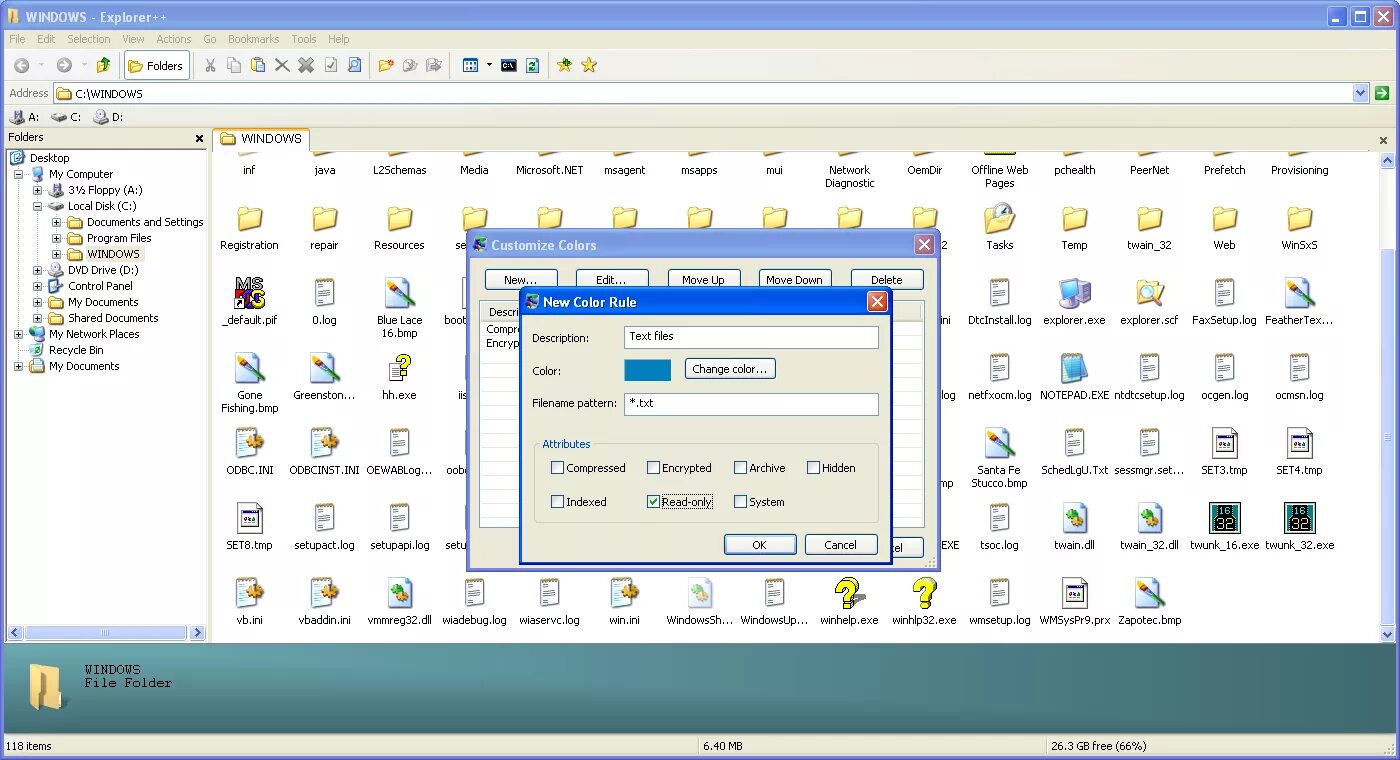Image resolution: width=1400 pixels, height=760 pixels.
Task: Click the blue color swatch in the dialog
Action: coord(647,369)
